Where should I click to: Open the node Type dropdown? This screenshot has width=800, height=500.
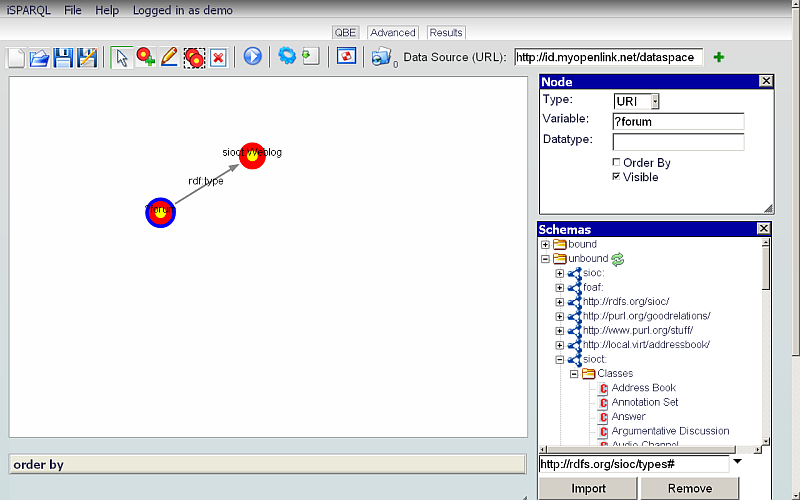(655, 101)
